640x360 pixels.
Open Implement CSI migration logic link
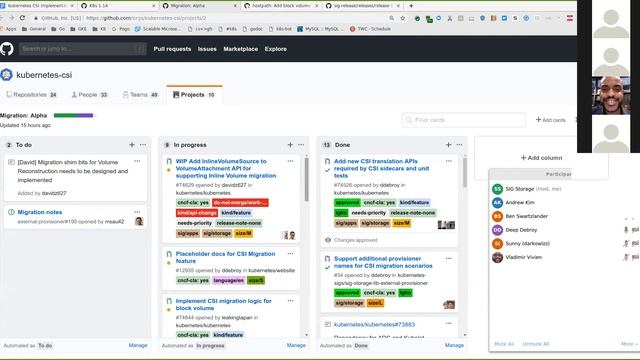224,304
